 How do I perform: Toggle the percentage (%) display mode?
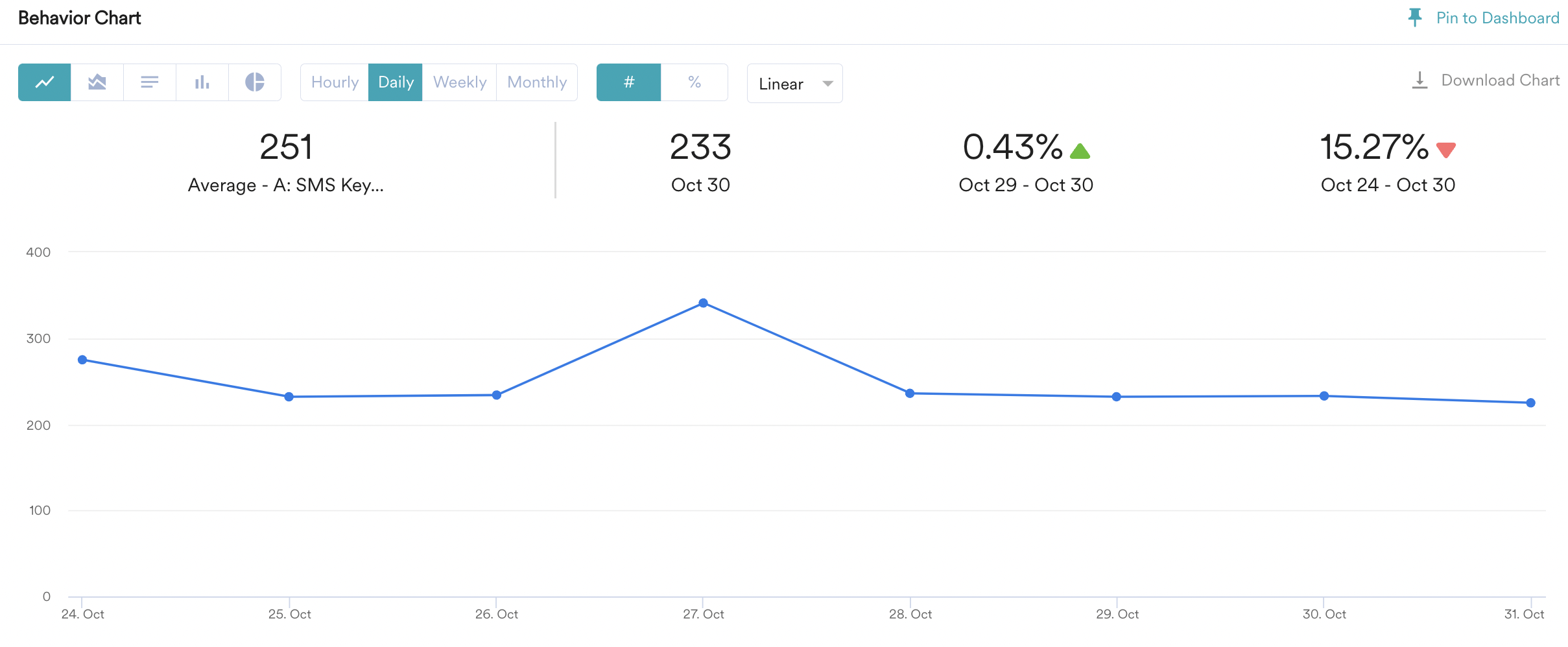coord(695,82)
